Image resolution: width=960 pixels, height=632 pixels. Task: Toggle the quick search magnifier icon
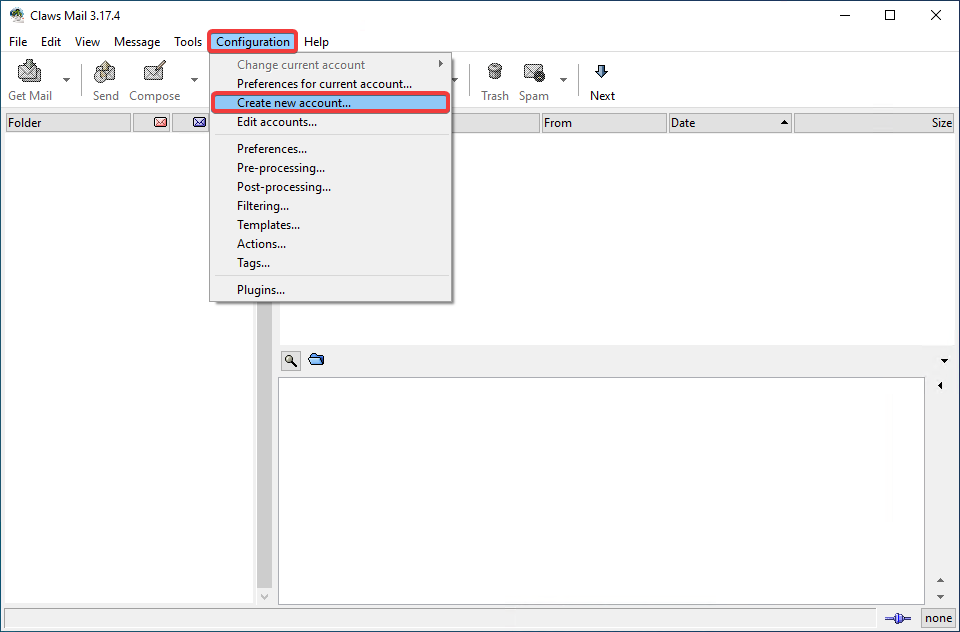click(x=291, y=360)
